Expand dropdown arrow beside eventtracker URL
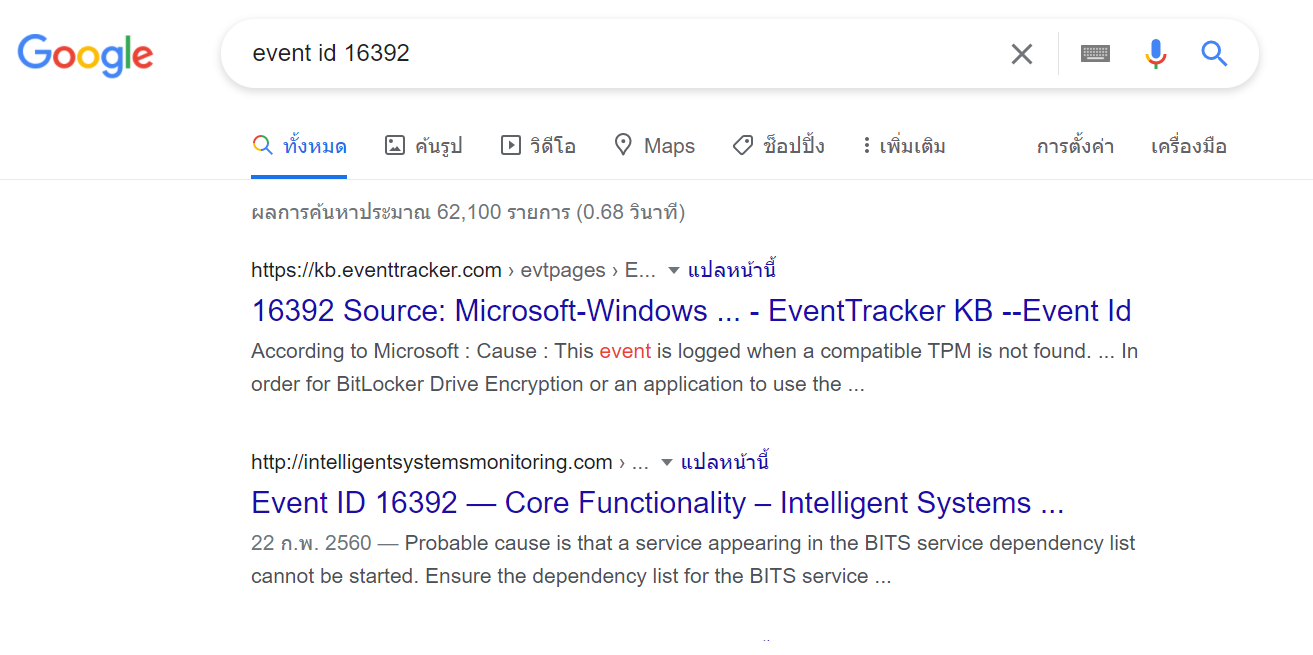 click(x=673, y=270)
